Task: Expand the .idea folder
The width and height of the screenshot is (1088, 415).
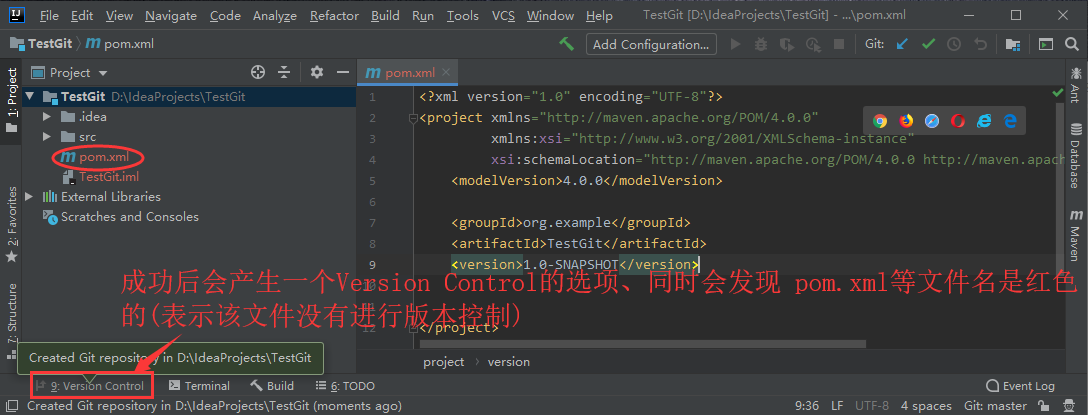Action: pyautogui.click(x=47, y=117)
